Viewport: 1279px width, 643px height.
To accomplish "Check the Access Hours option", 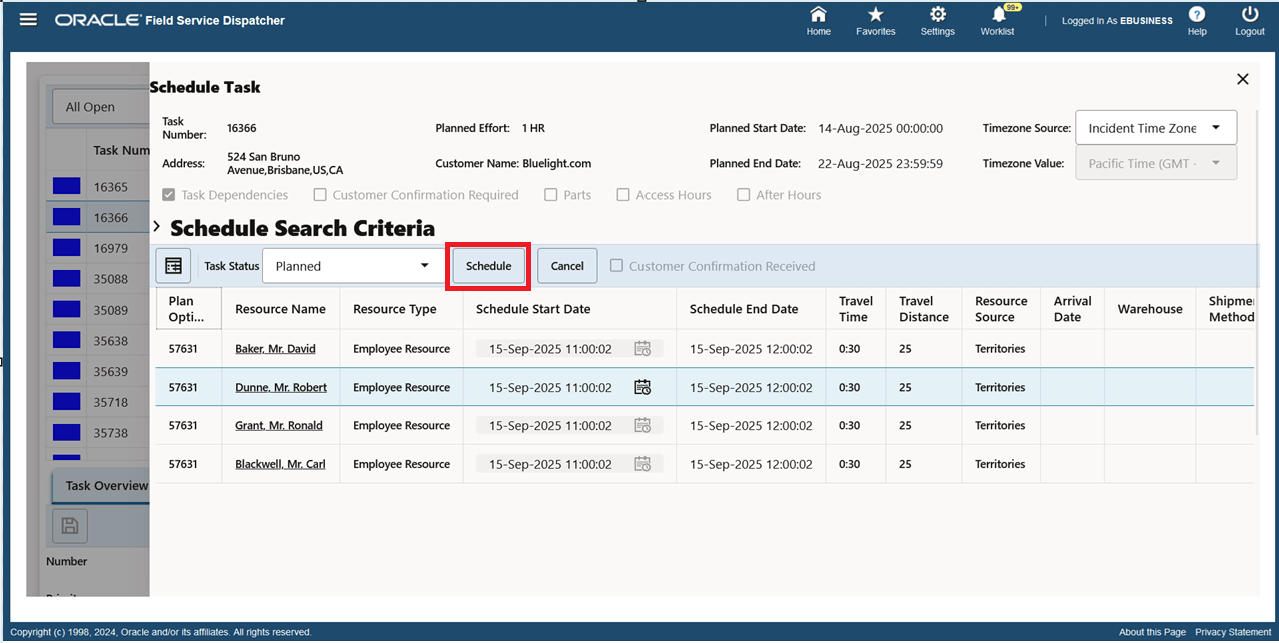I will (x=623, y=194).
